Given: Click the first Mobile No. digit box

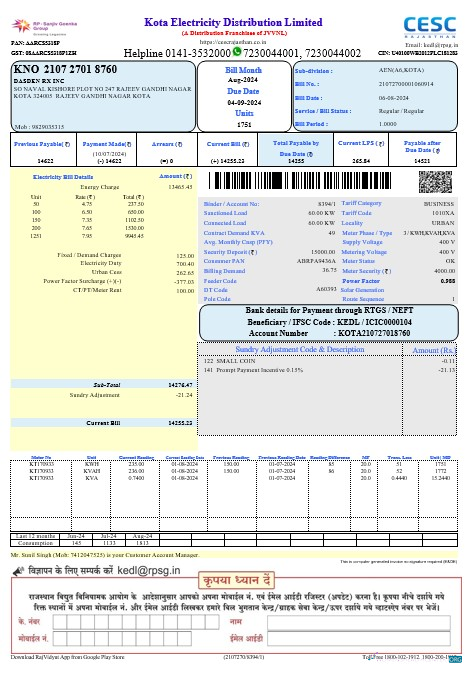Looking at the screenshot, I should tap(60, 638).
